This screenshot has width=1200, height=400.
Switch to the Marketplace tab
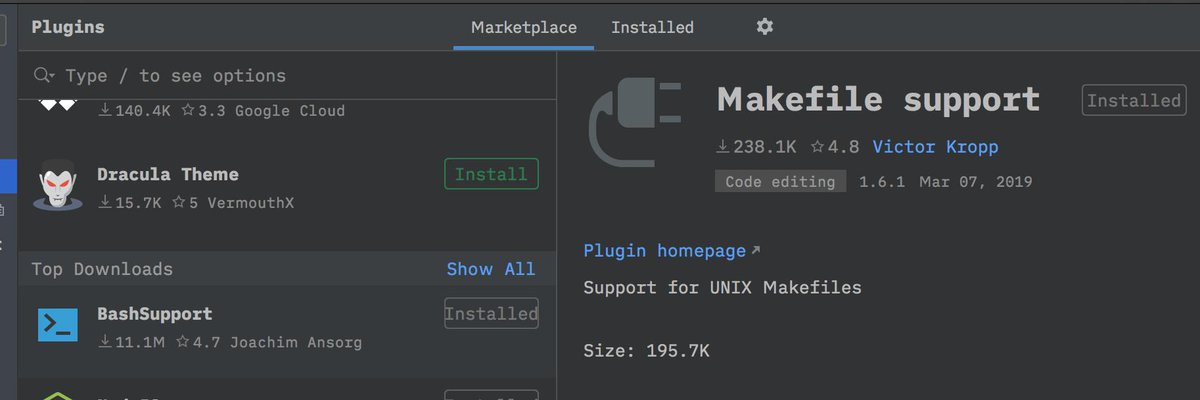pyautogui.click(x=524, y=27)
